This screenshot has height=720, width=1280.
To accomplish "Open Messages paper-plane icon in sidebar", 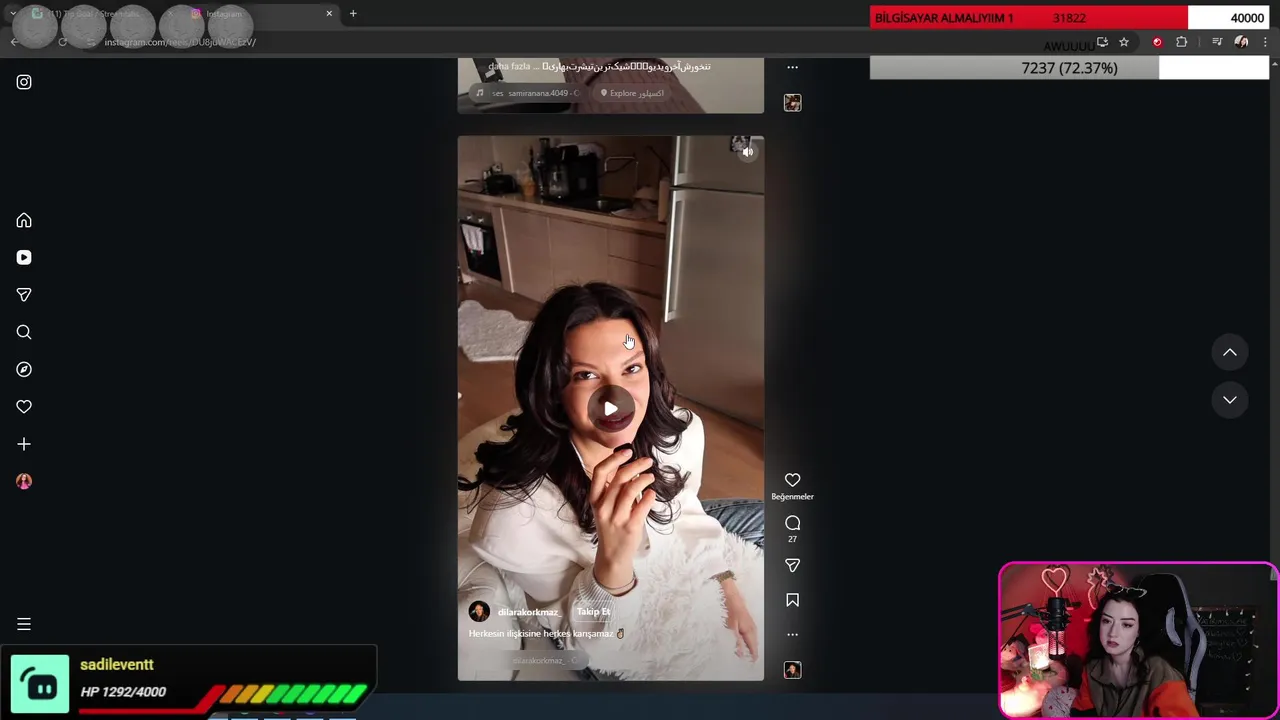I will click(24, 295).
